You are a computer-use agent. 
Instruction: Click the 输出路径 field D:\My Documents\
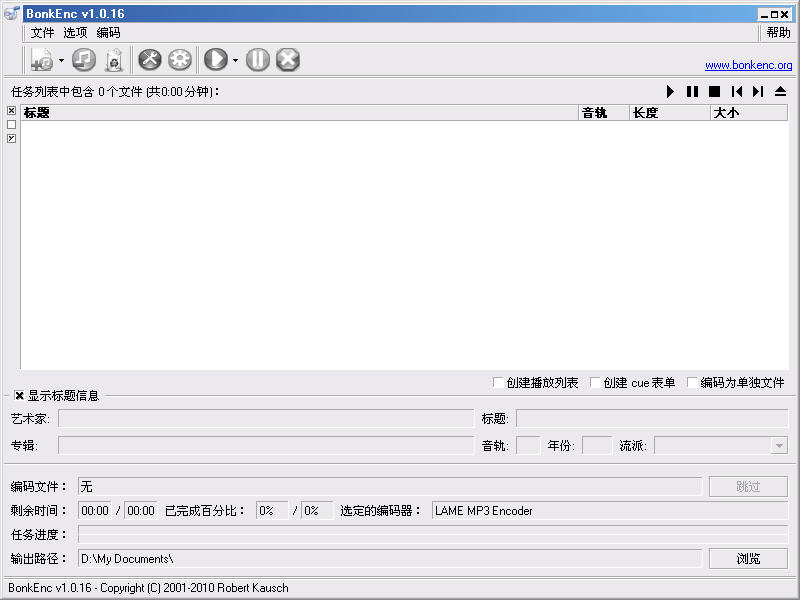coord(390,559)
